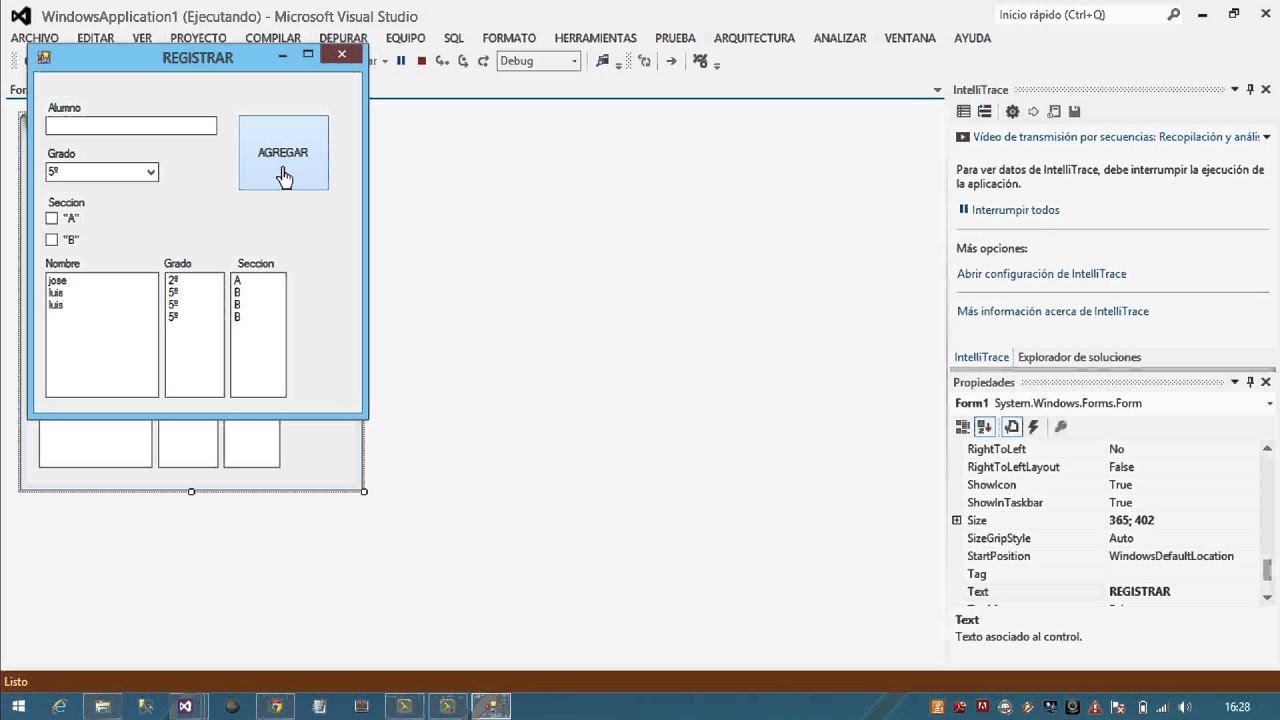Click the Step Into toolbar icon
The width and height of the screenshot is (1280, 720).
442,61
